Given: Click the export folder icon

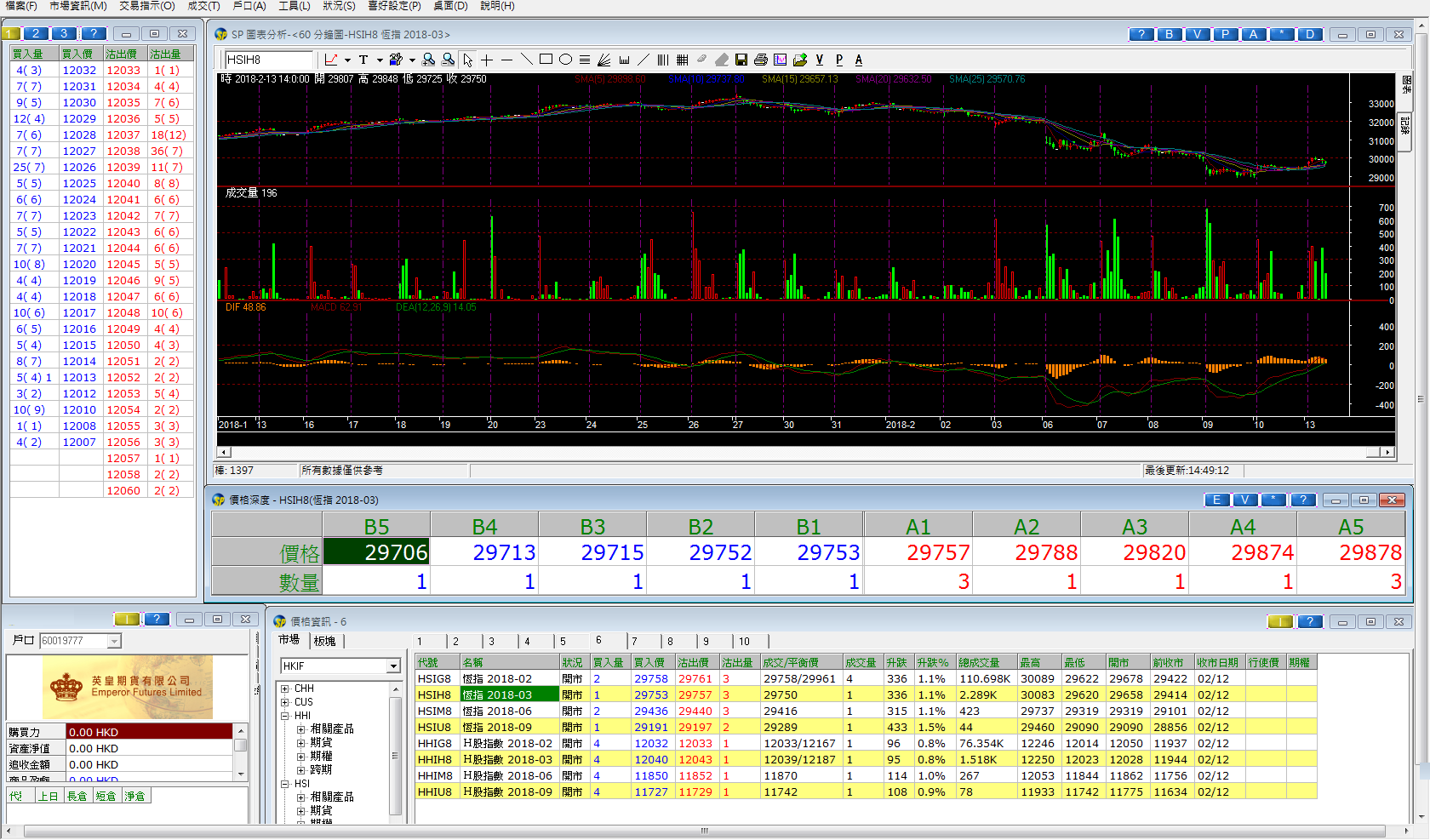Looking at the screenshot, I should tap(800, 60).
